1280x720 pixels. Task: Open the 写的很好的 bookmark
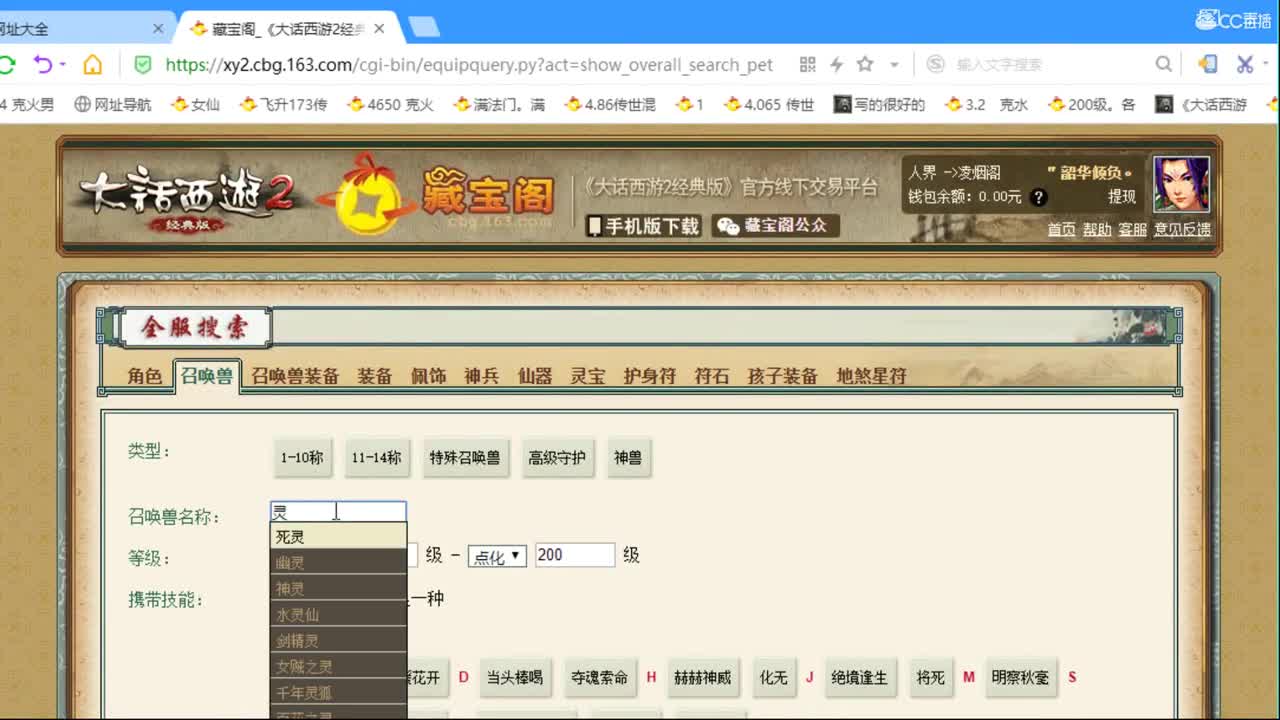[880, 104]
